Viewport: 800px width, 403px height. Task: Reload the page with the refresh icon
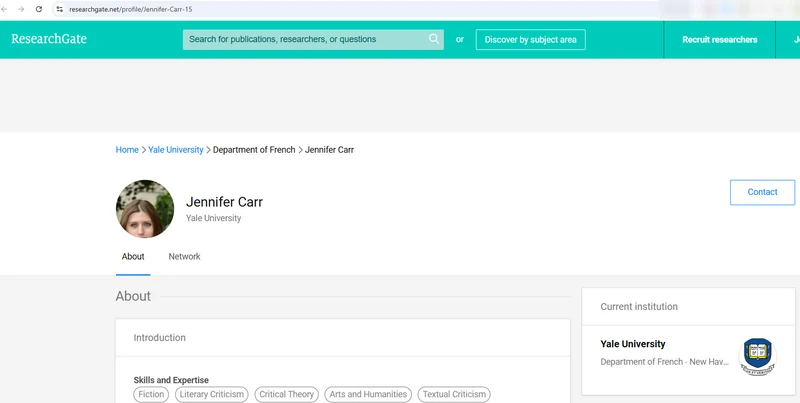tap(39, 9)
